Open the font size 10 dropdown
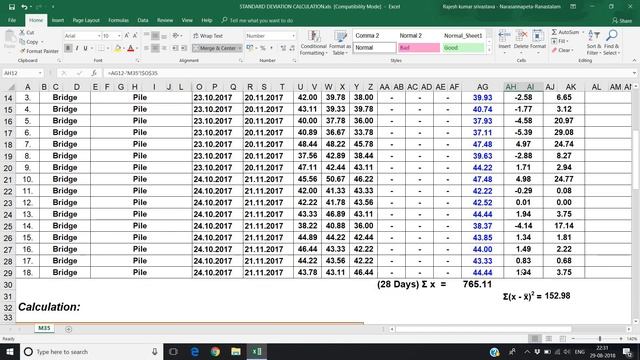This screenshot has height=360, width=640. tap(119, 36)
